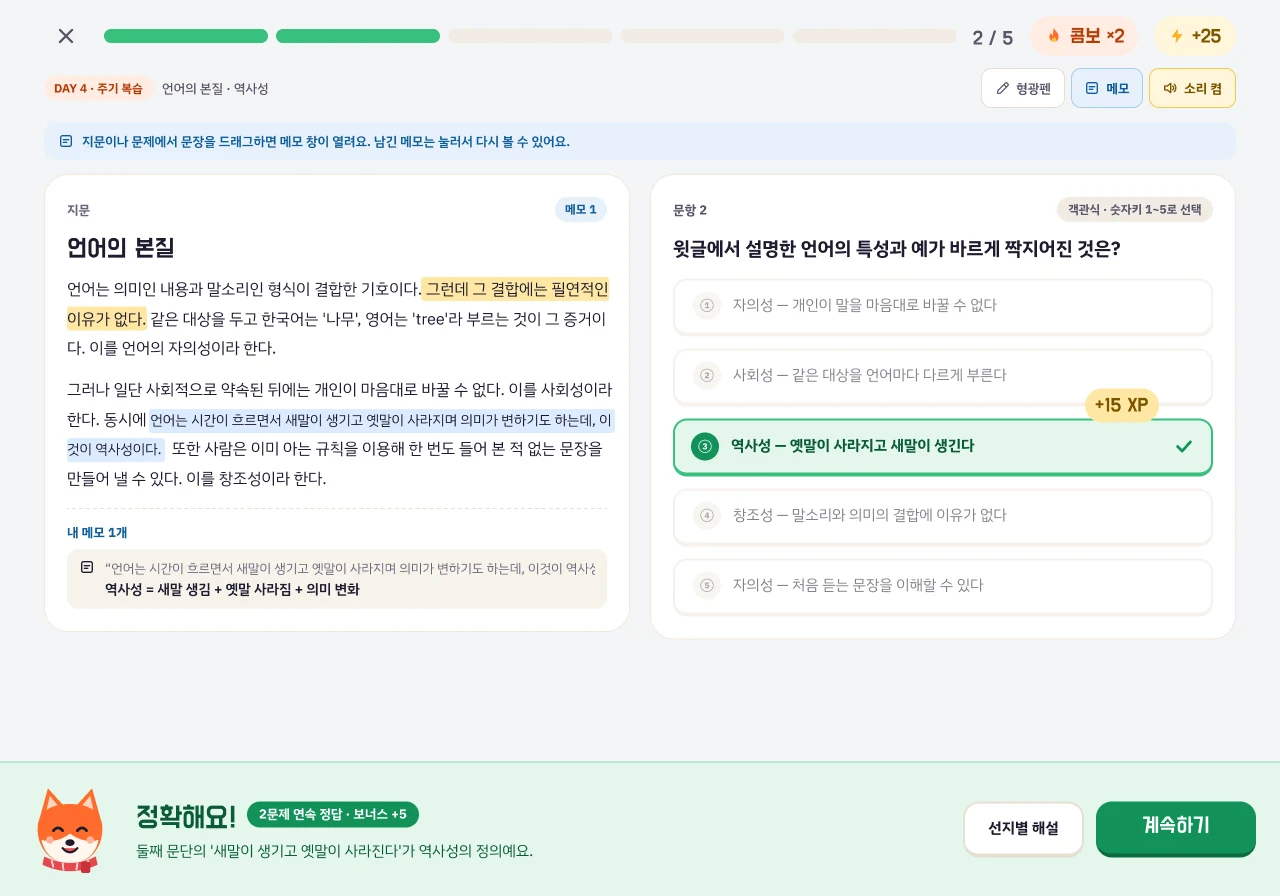Click the 문항 2 label

pyautogui.click(x=690, y=210)
